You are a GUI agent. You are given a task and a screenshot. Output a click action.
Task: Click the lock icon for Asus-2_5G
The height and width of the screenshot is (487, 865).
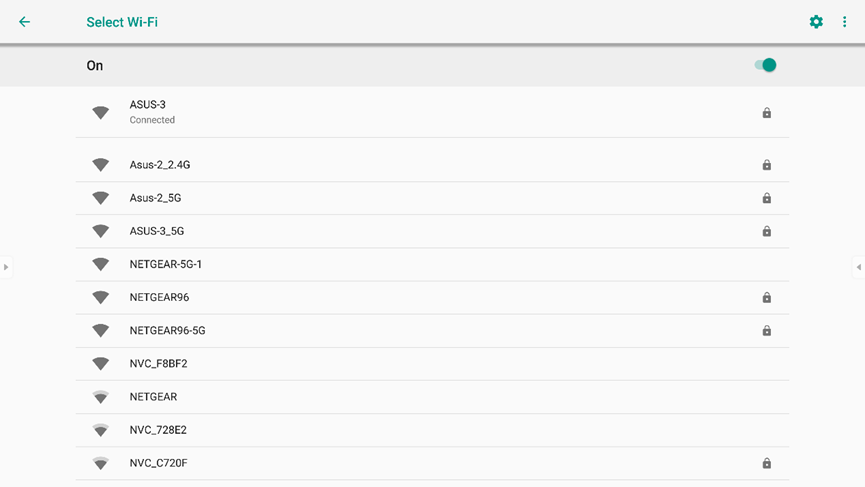point(766,198)
